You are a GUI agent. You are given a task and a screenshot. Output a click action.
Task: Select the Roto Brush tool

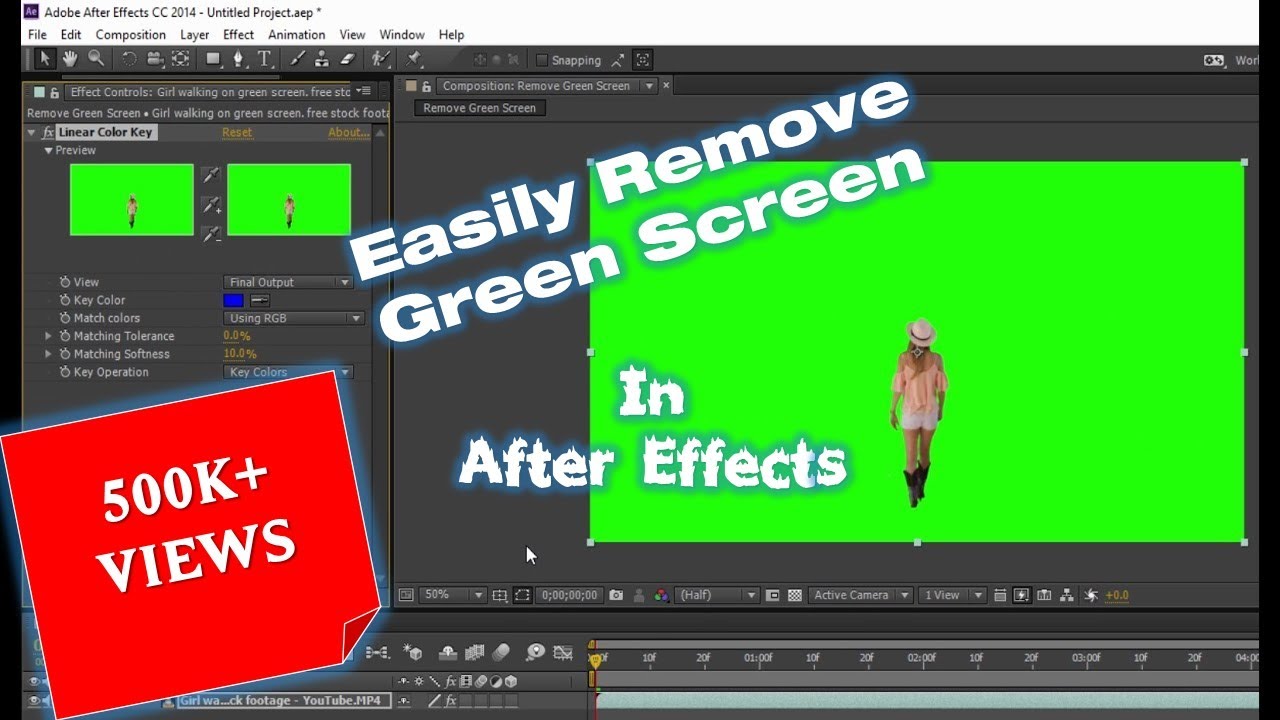[x=380, y=59]
